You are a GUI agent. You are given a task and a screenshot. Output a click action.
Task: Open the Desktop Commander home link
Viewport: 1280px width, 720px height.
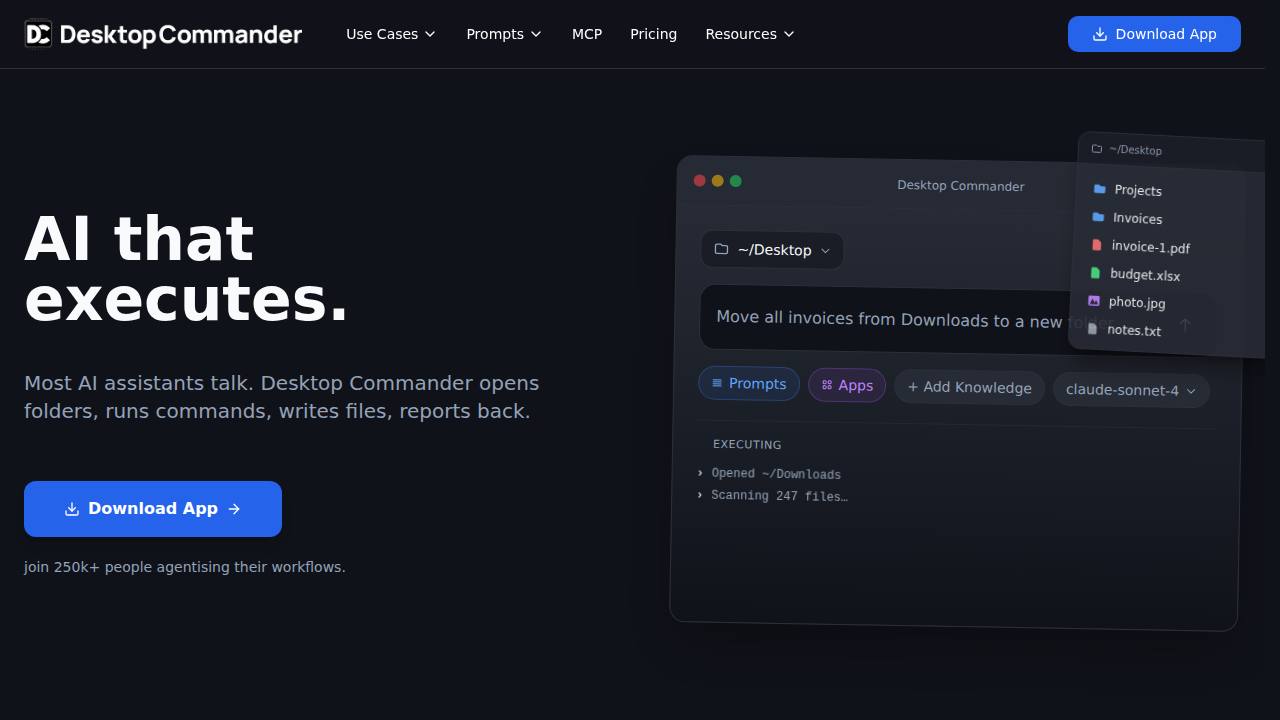pyautogui.click(x=163, y=34)
